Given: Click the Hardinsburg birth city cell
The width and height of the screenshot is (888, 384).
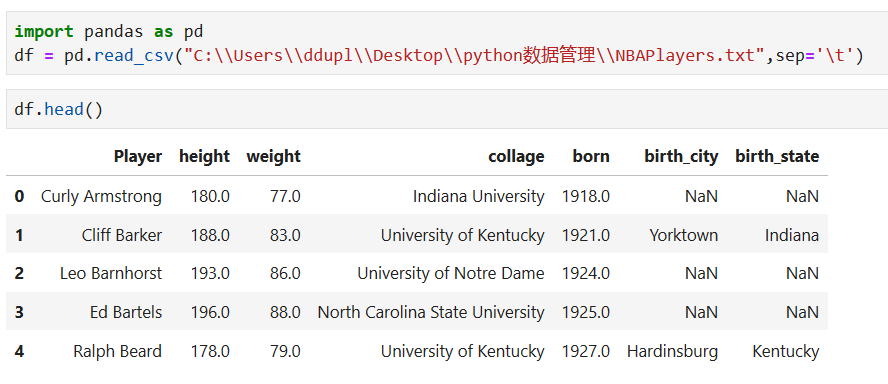Looking at the screenshot, I should coord(672,351).
